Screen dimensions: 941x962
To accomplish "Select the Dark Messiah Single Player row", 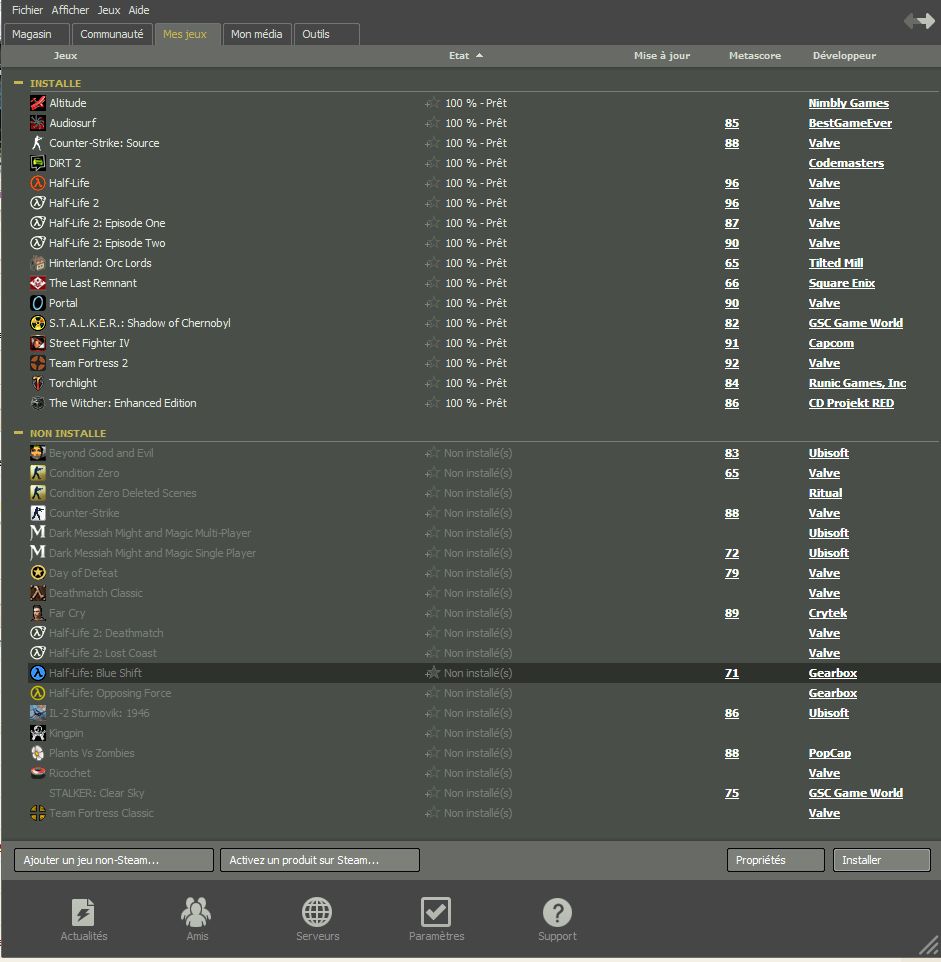I will coord(483,553).
